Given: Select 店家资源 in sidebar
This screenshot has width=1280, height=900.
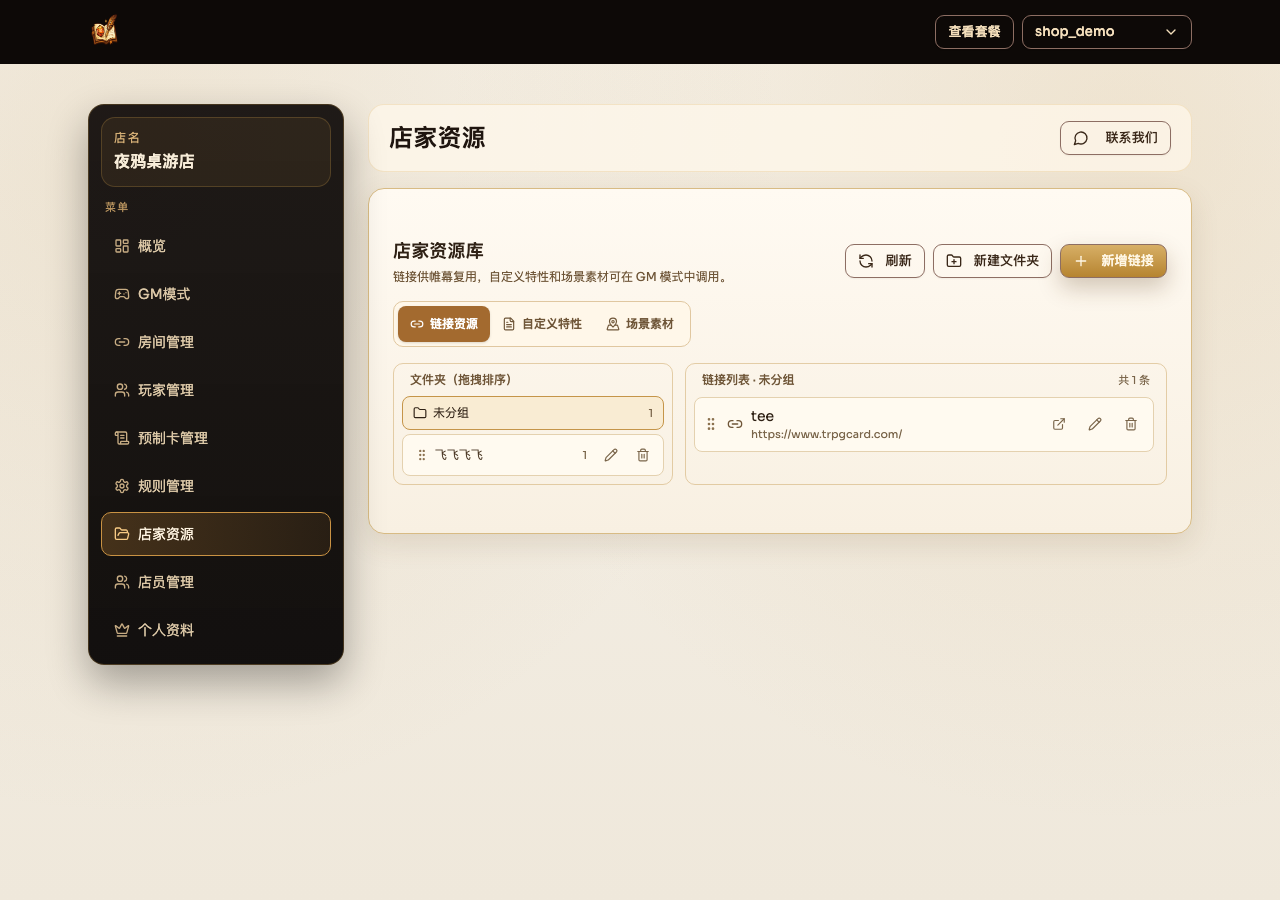Looking at the screenshot, I should point(216,534).
